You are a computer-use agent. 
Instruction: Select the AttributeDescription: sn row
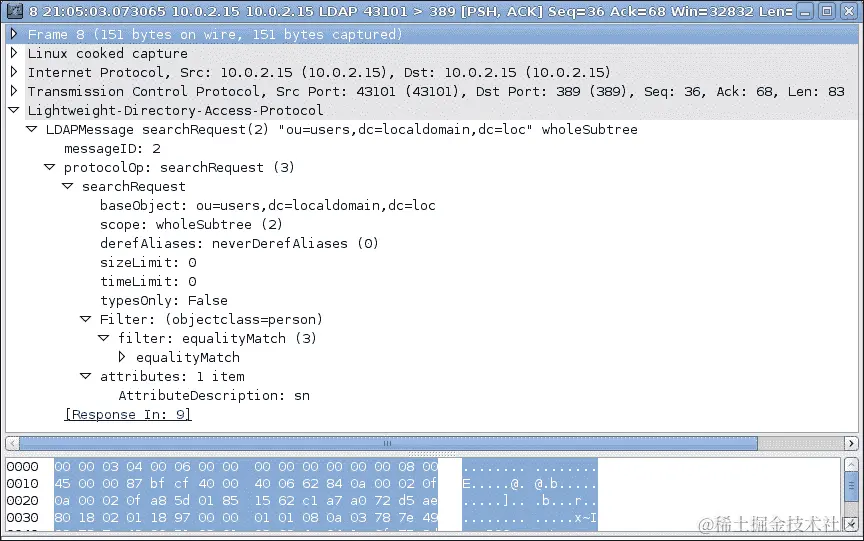click(214, 396)
